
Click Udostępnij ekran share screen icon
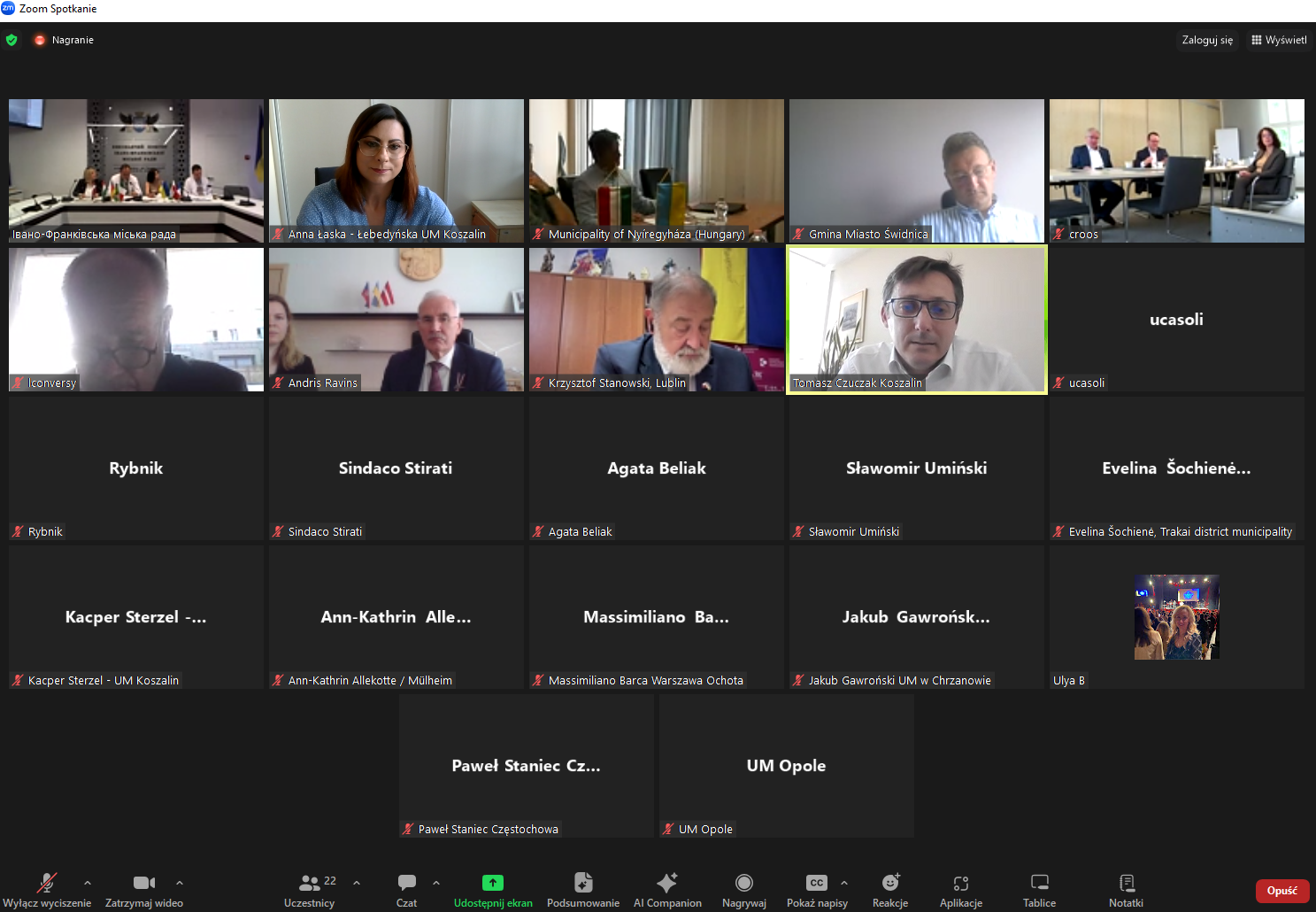pyautogui.click(x=493, y=883)
